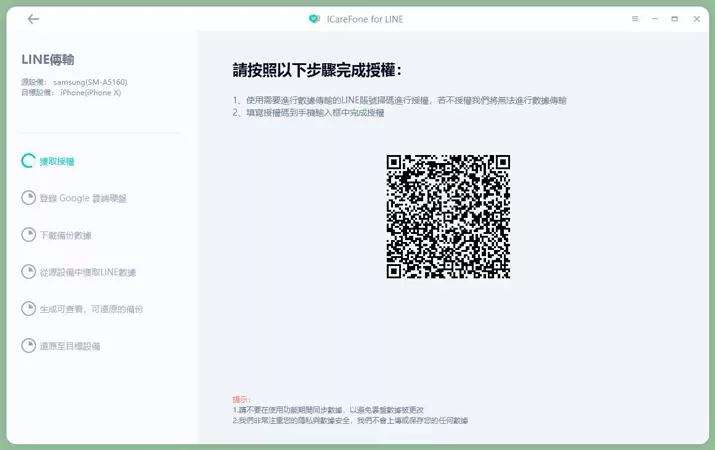Select the 生成可查看，可還原的備份 step label
Viewport: 715px width, 450px height.
coord(91,309)
